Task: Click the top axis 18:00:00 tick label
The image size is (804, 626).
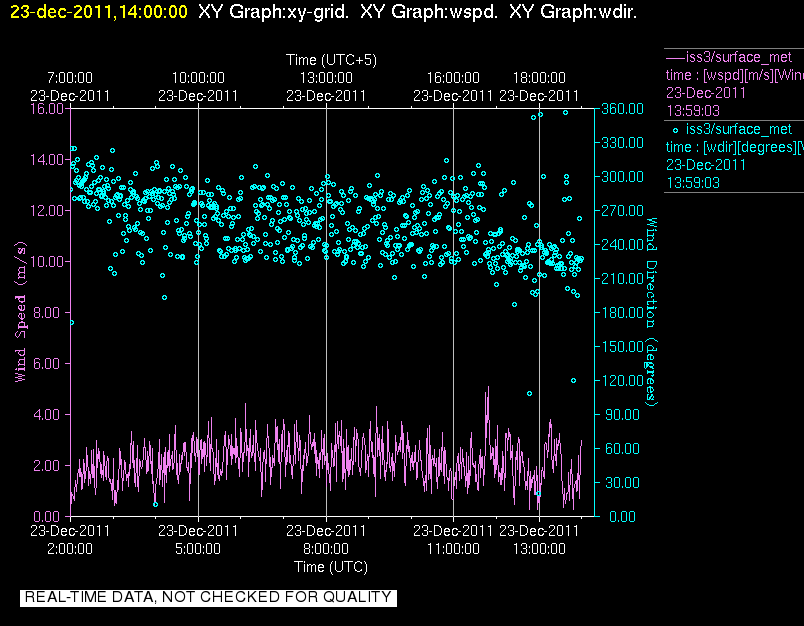Action: [x=539, y=78]
